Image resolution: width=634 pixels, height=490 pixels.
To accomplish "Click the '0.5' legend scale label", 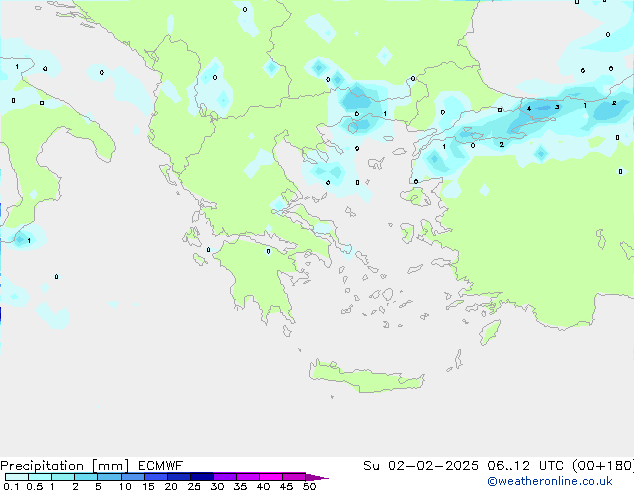I will coord(34,486).
